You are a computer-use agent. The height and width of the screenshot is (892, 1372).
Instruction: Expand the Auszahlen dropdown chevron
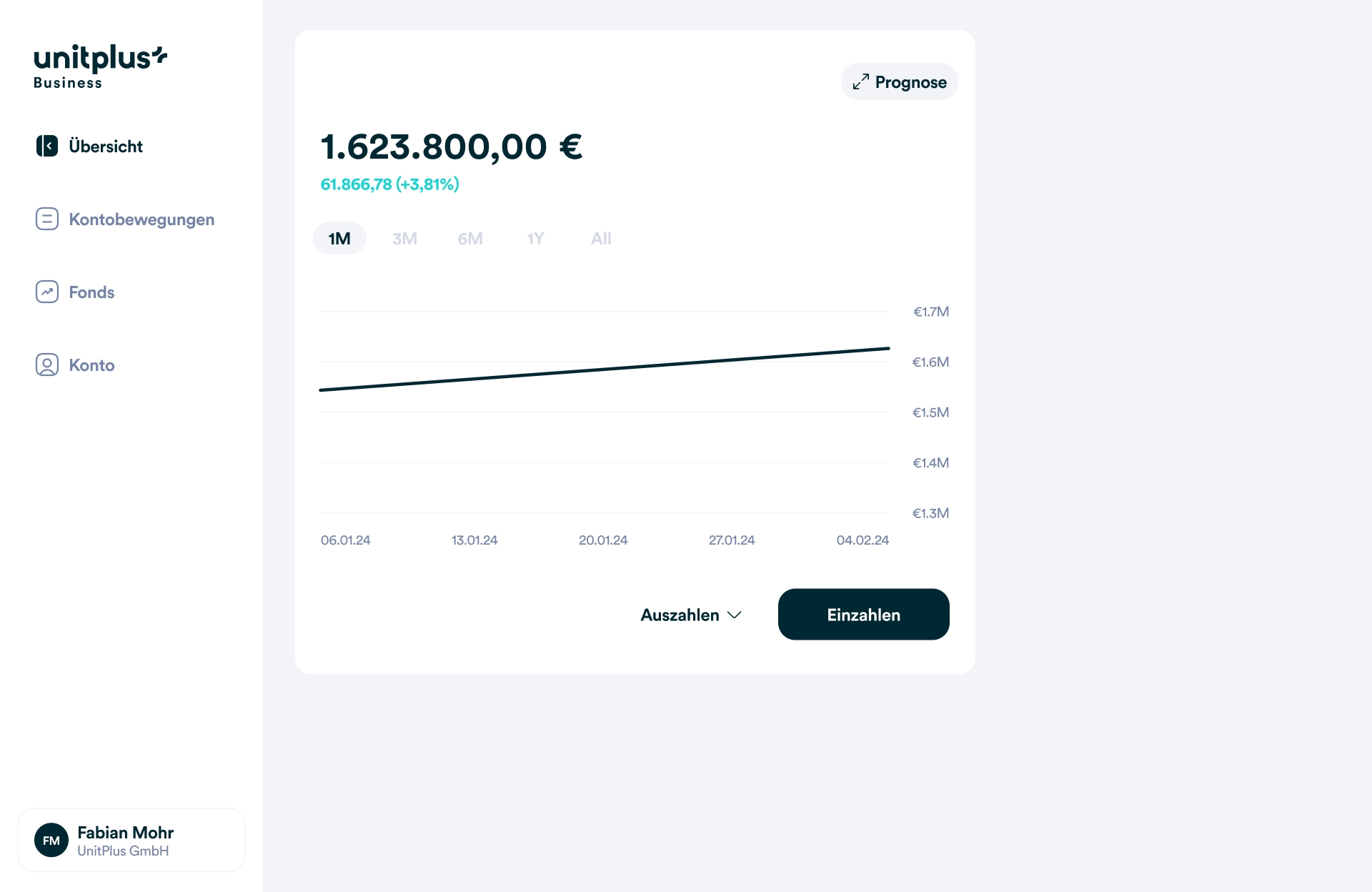coord(735,615)
